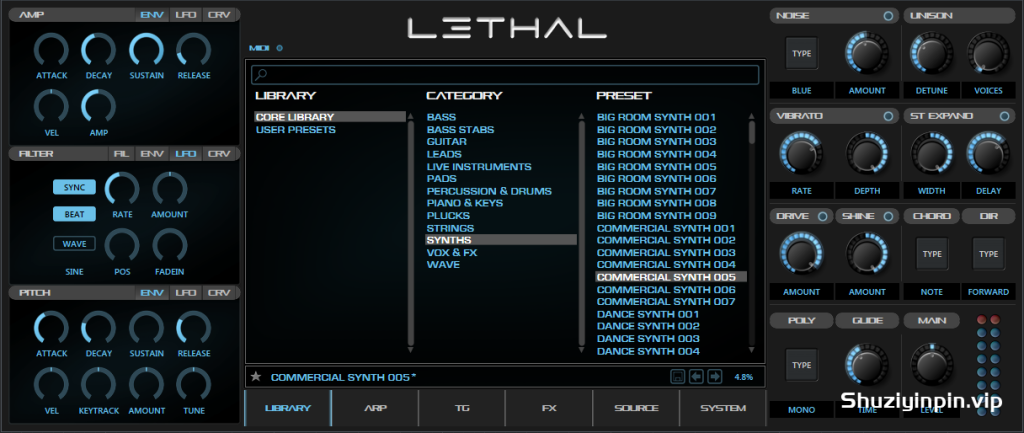Toggle the SHINE power indicator

pyautogui.click(x=888, y=216)
